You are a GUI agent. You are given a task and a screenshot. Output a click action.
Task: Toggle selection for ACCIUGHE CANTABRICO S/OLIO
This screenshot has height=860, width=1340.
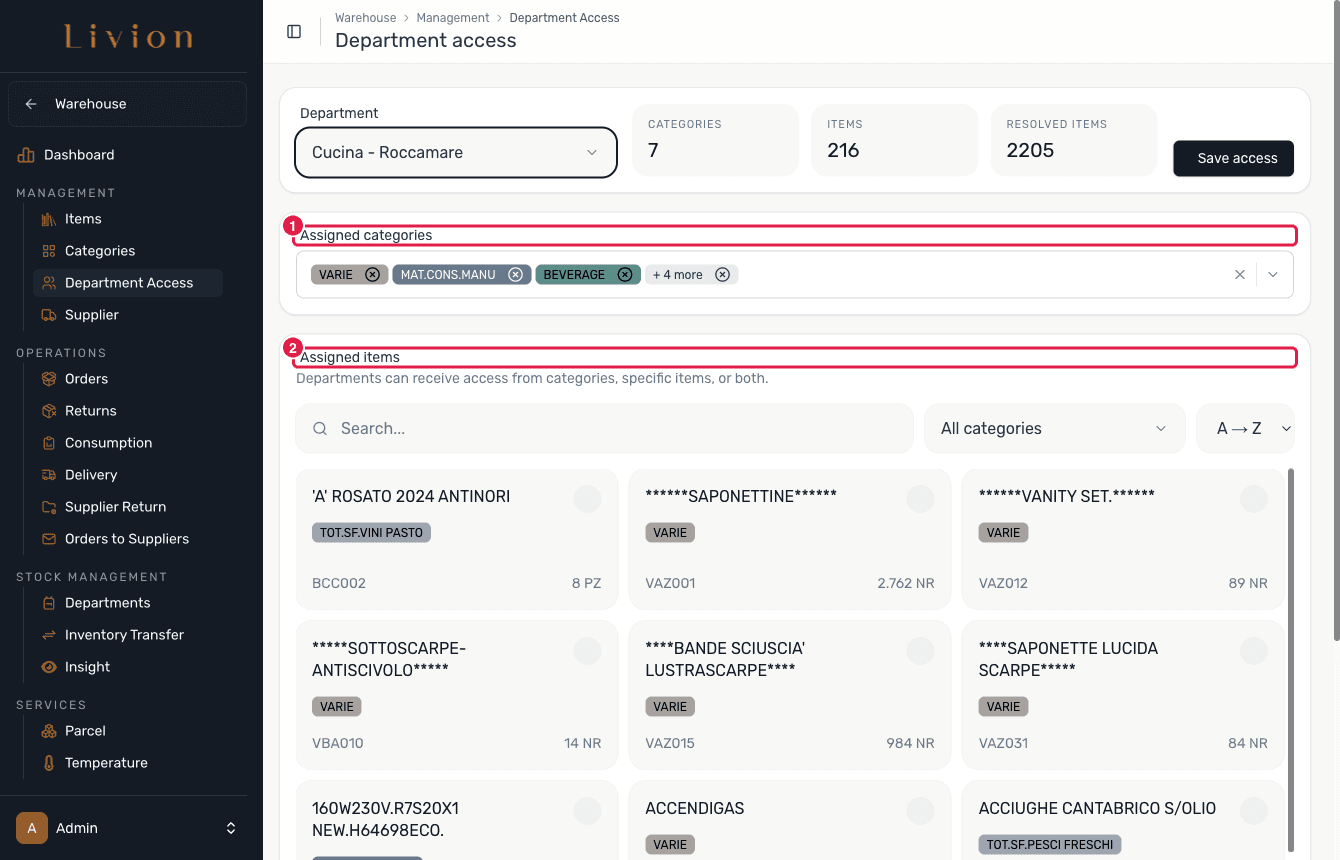[1253, 811]
